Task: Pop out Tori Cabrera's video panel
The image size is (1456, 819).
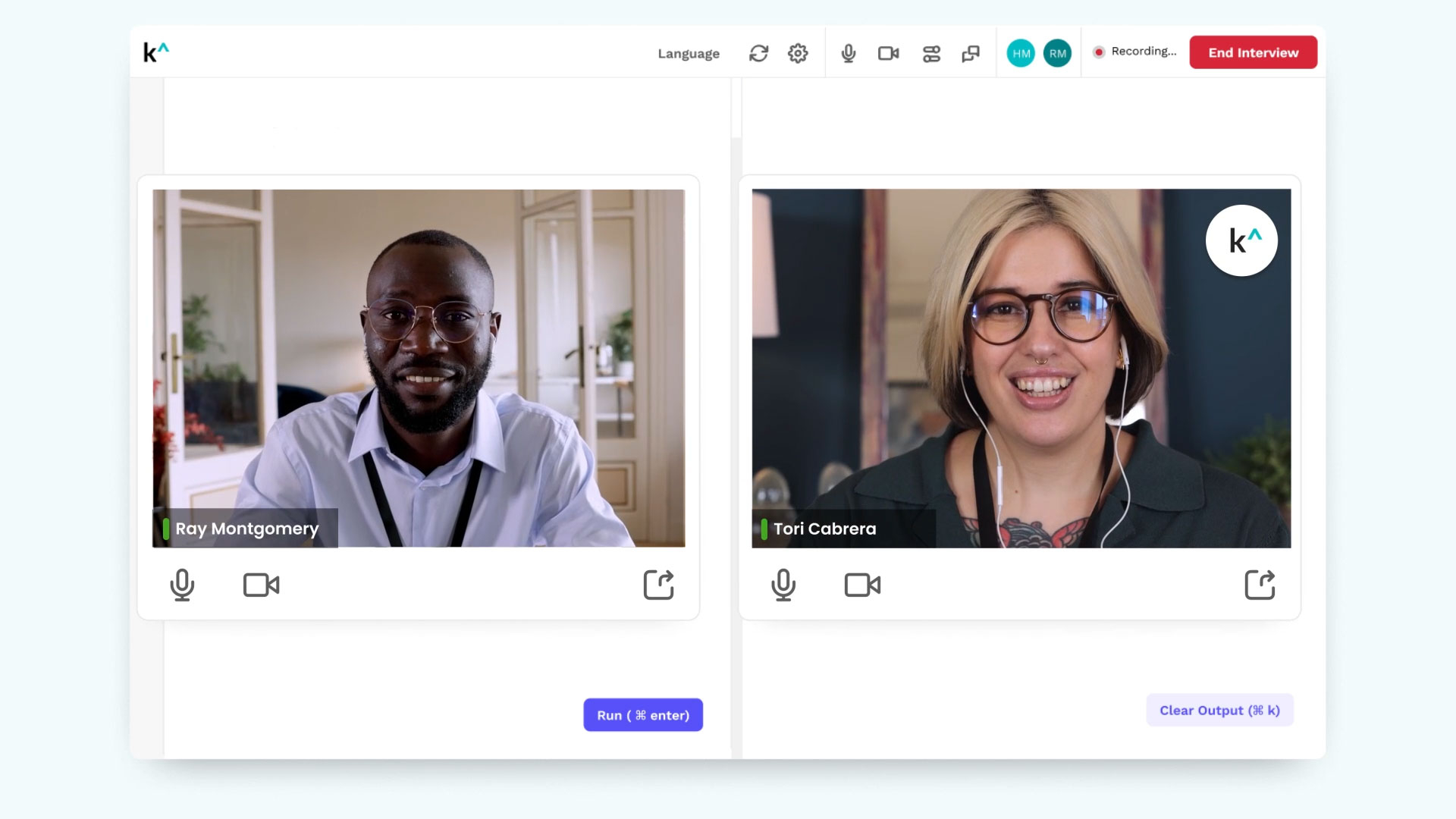Action: point(1260,585)
